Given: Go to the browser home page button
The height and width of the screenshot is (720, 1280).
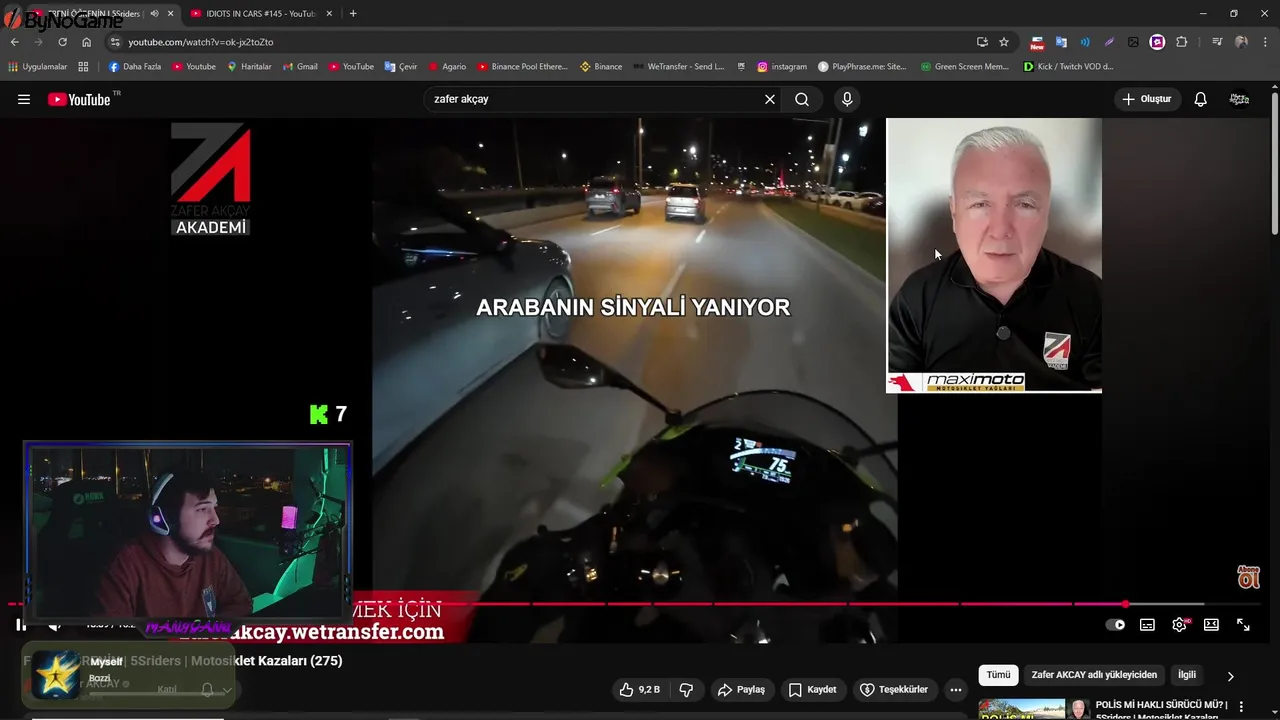Looking at the screenshot, I should (86, 42).
